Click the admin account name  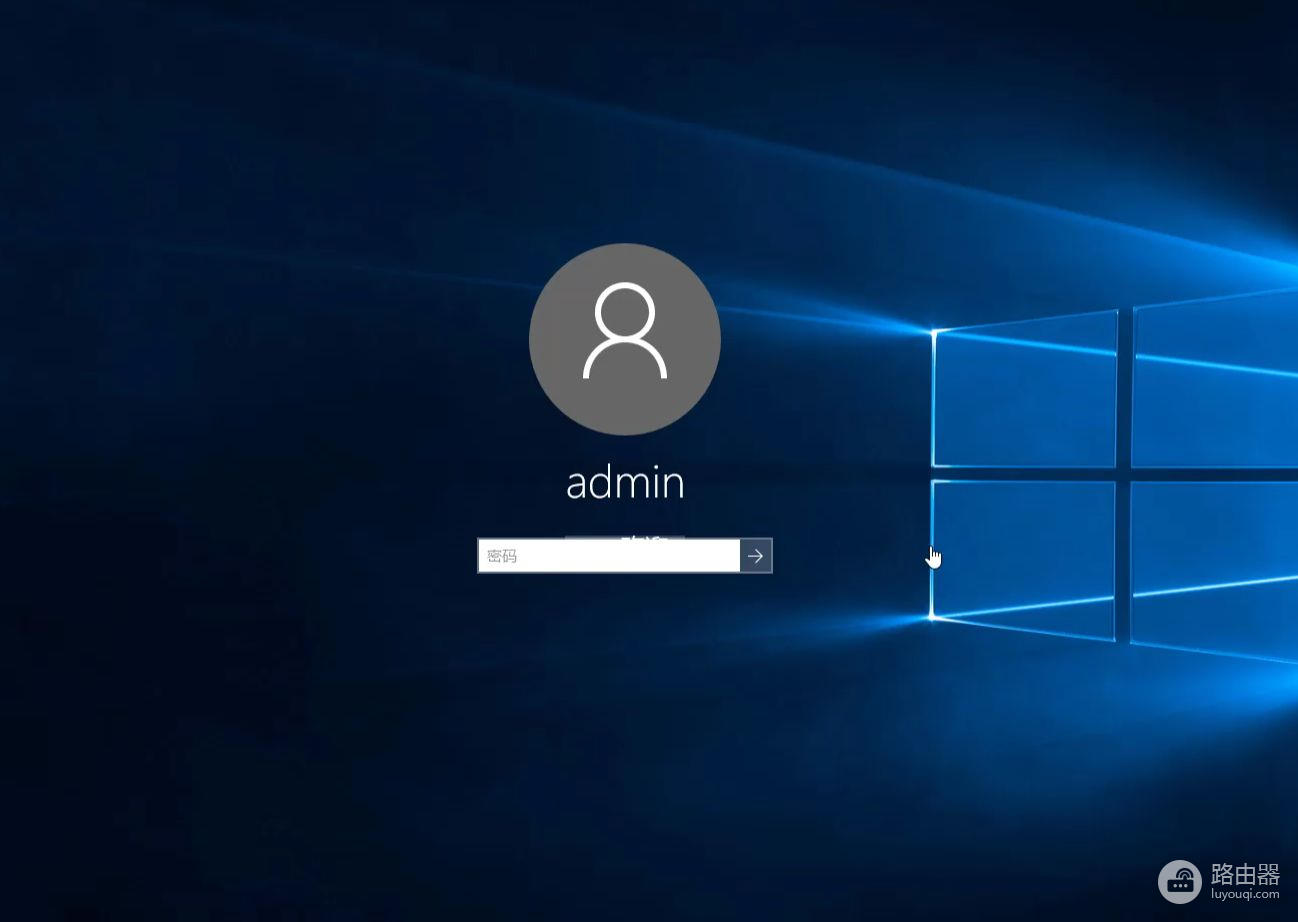coord(625,483)
